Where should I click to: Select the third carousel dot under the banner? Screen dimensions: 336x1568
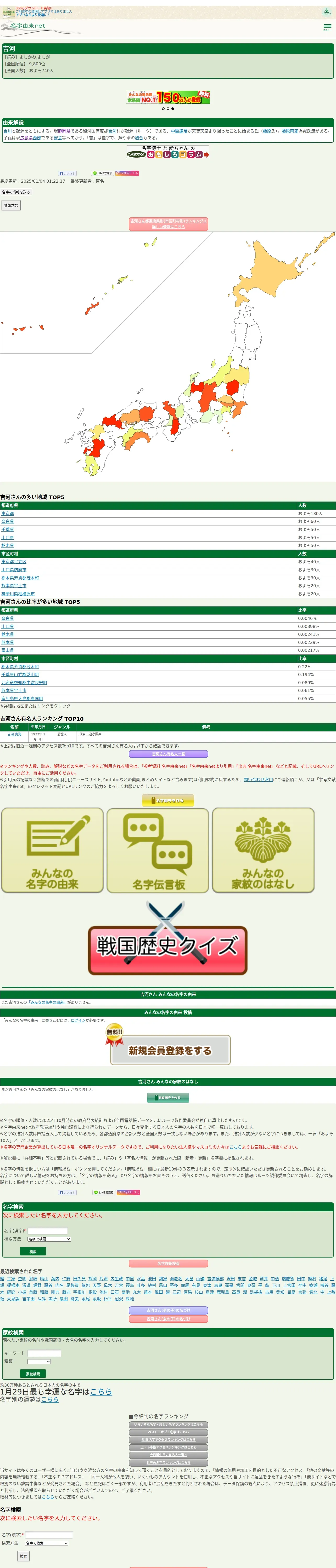pos(172,109)
